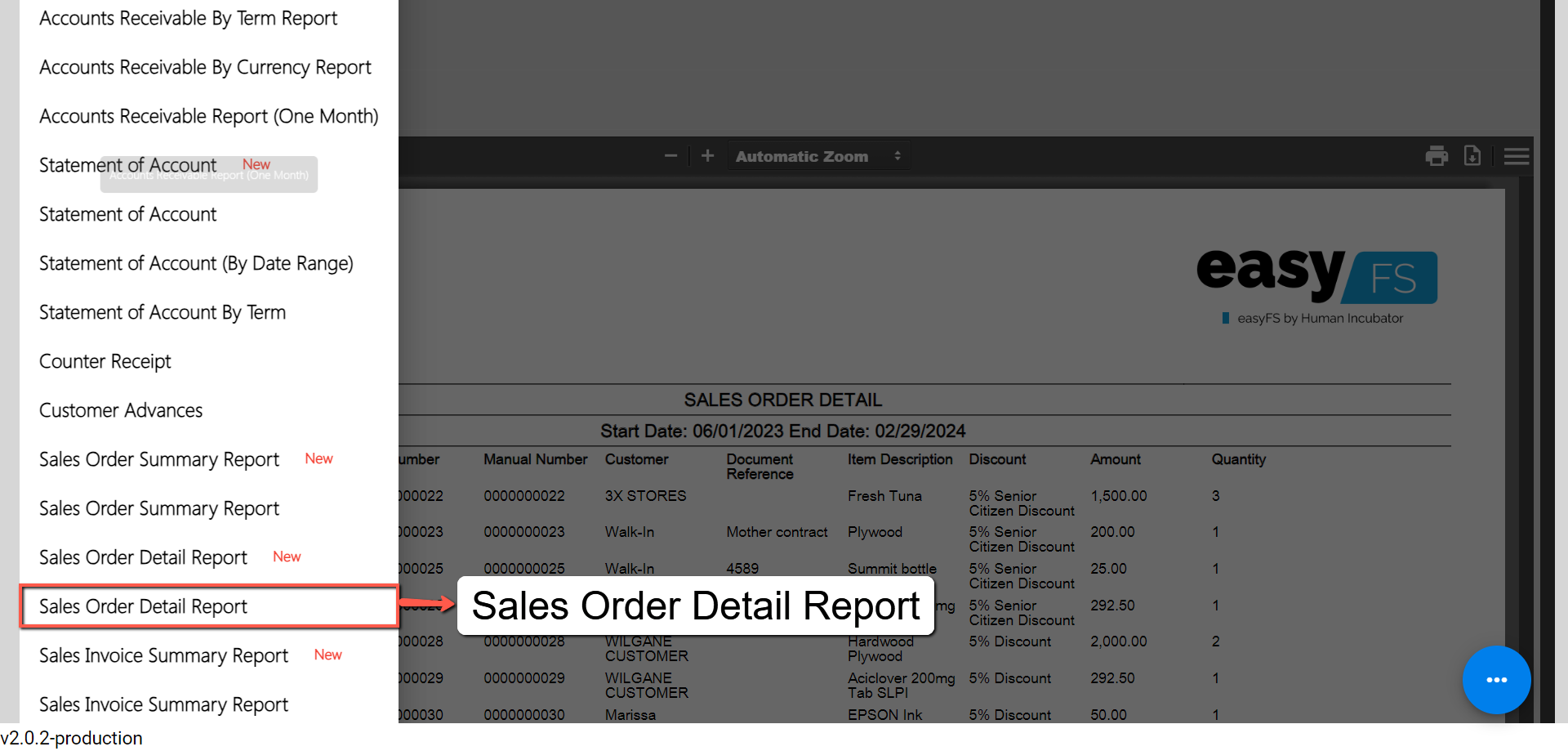The height and width of the screenshot is (751, 1568).
Task: Click the v2.0.2-production version label
Action: pos(72,738)
